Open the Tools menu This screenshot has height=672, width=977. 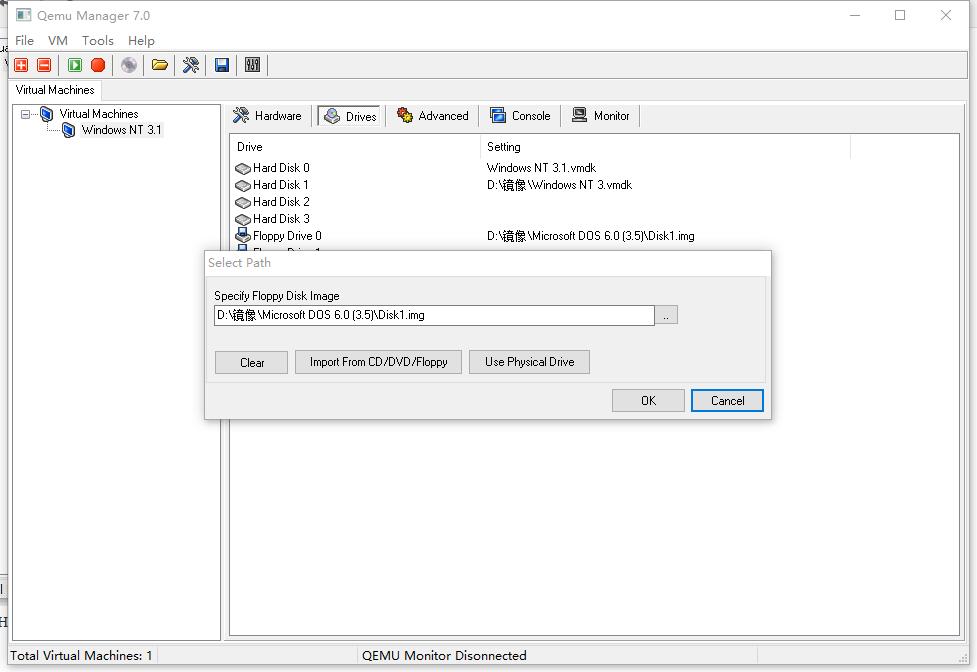(x=98, y=40)
